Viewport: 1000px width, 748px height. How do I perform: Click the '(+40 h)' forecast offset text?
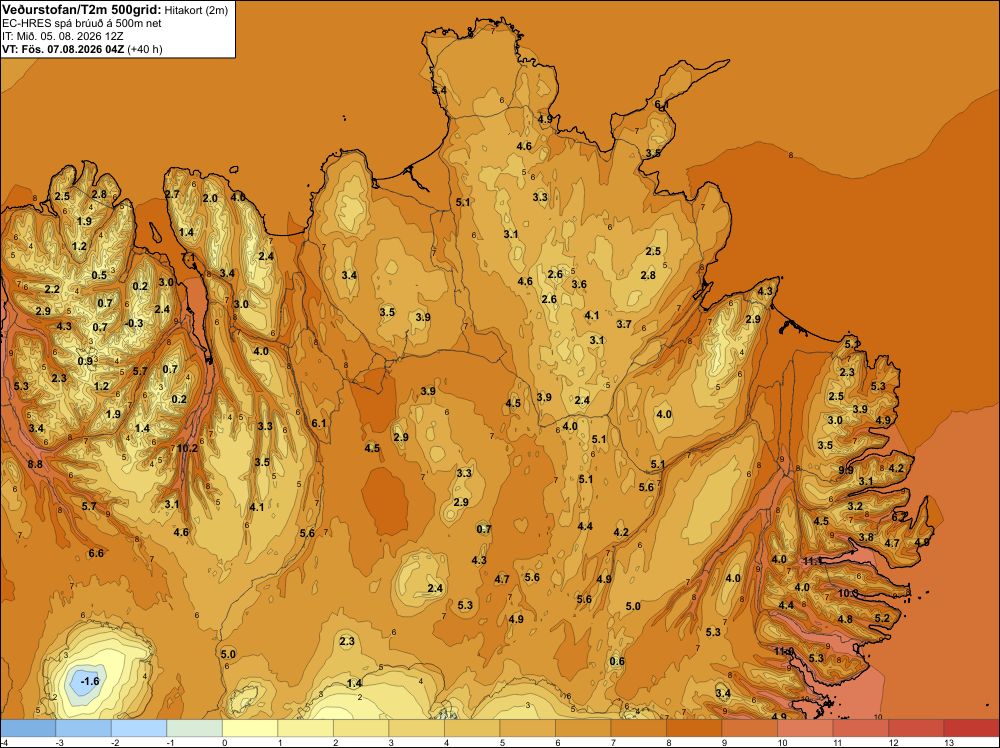pos(145,49)
